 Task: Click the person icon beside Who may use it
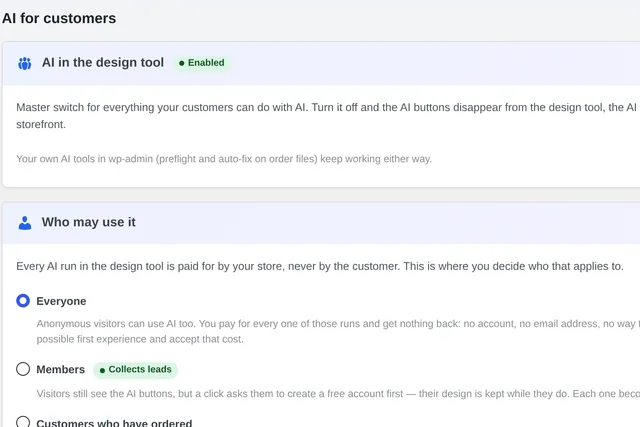pos(24,223)
